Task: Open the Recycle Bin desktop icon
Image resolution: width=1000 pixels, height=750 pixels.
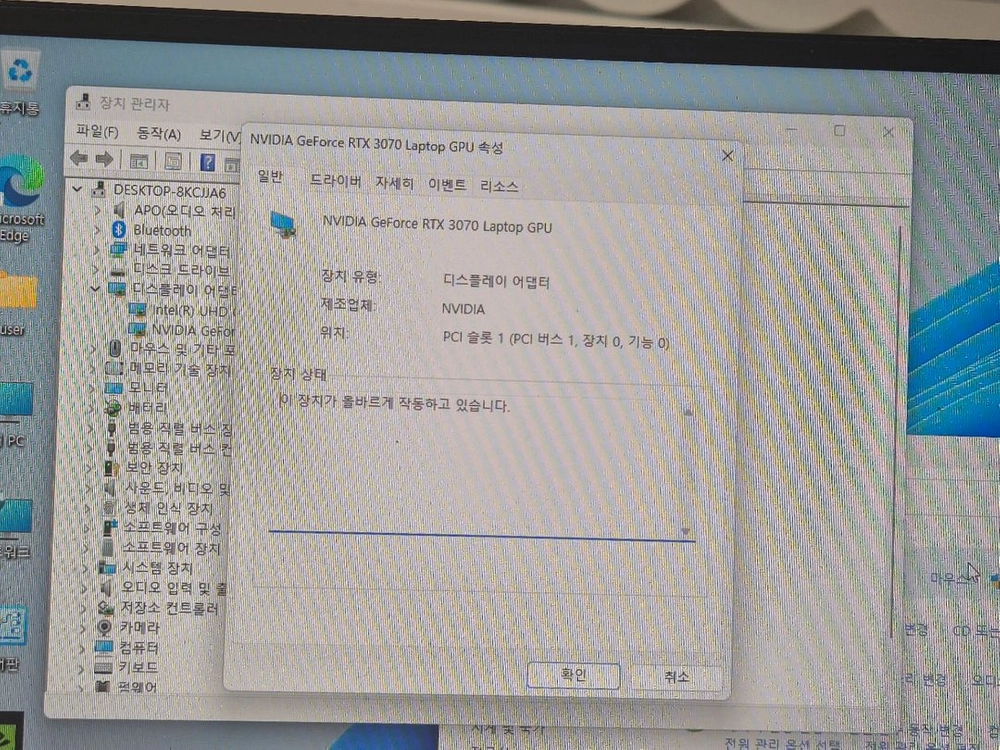Action: (21, 70)
